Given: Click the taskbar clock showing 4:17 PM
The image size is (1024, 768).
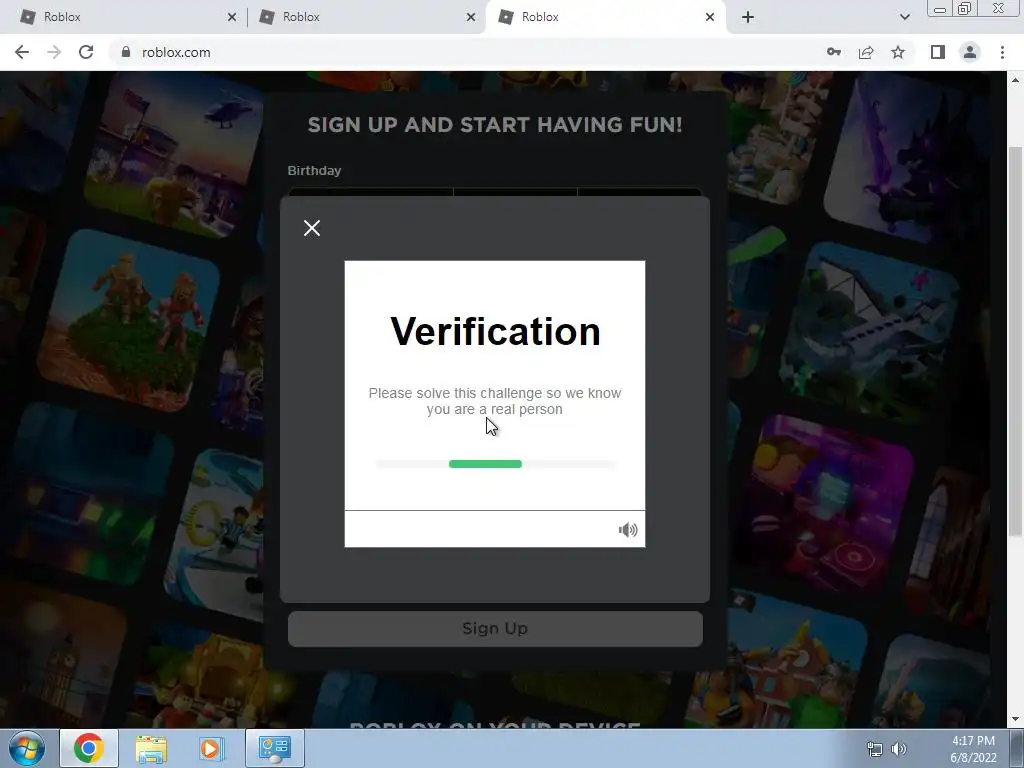Looking at the screenshot, I should [973, 749].
